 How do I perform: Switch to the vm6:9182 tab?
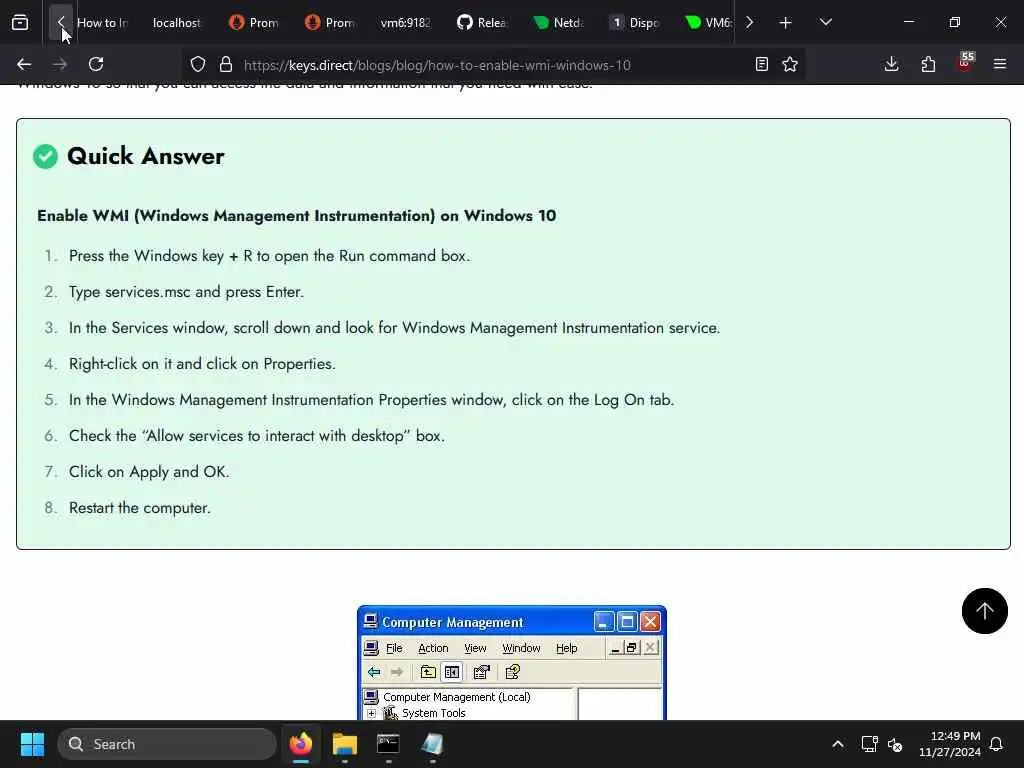coord(406,23)
